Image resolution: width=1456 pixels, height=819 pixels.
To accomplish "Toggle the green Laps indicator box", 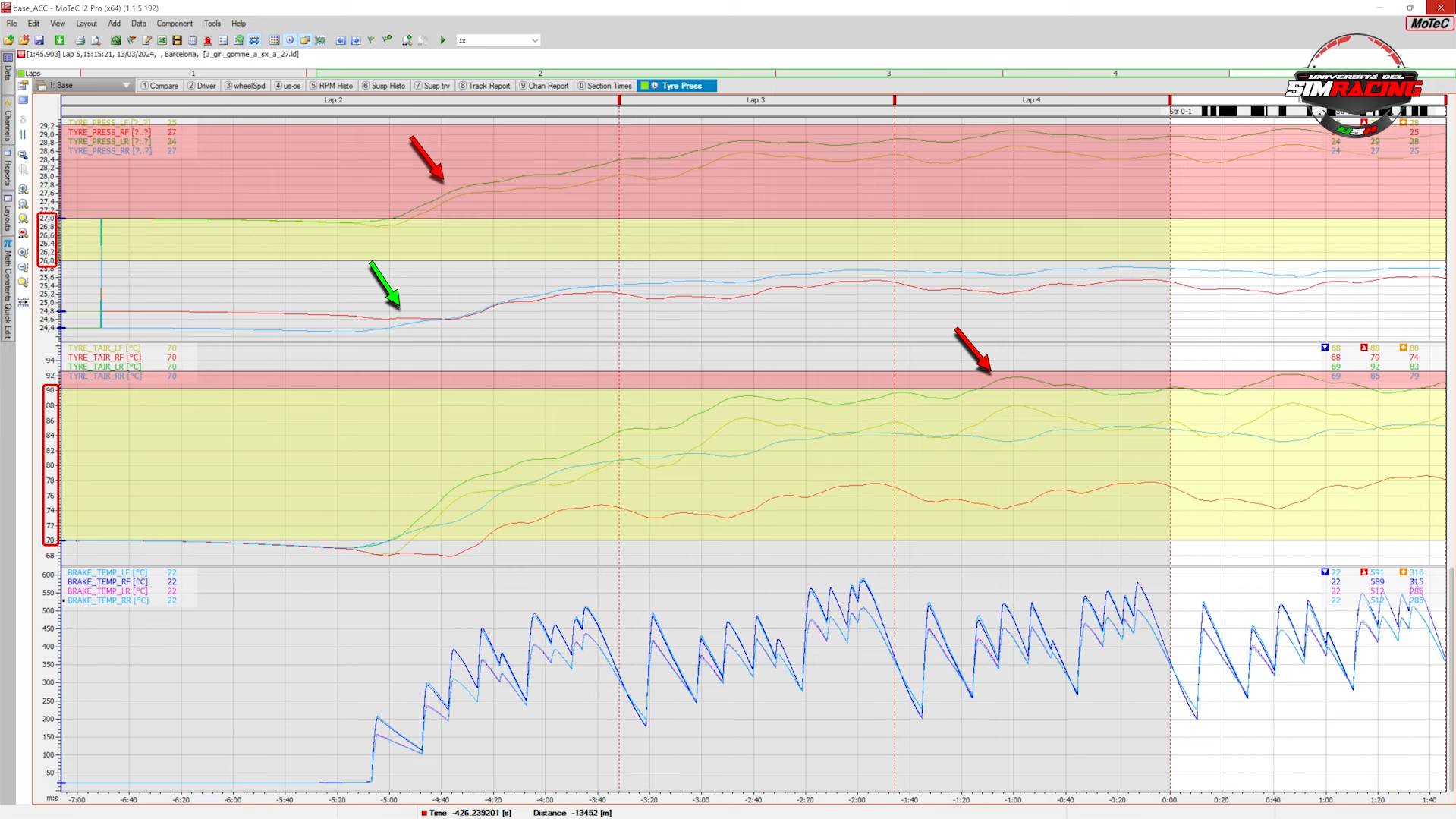I will [21, 74].
